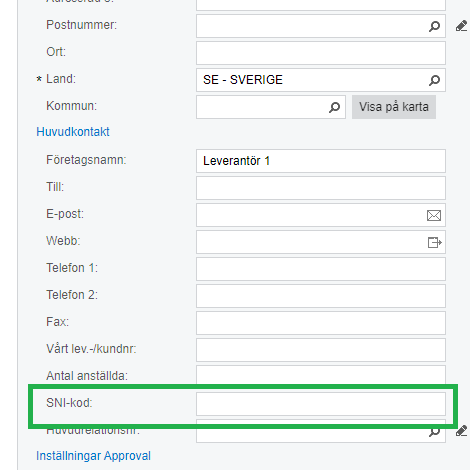The width and height of the screenshot is (470, 470).
Task: Open the Inställningar Approval section link
Action: [93, 456]
